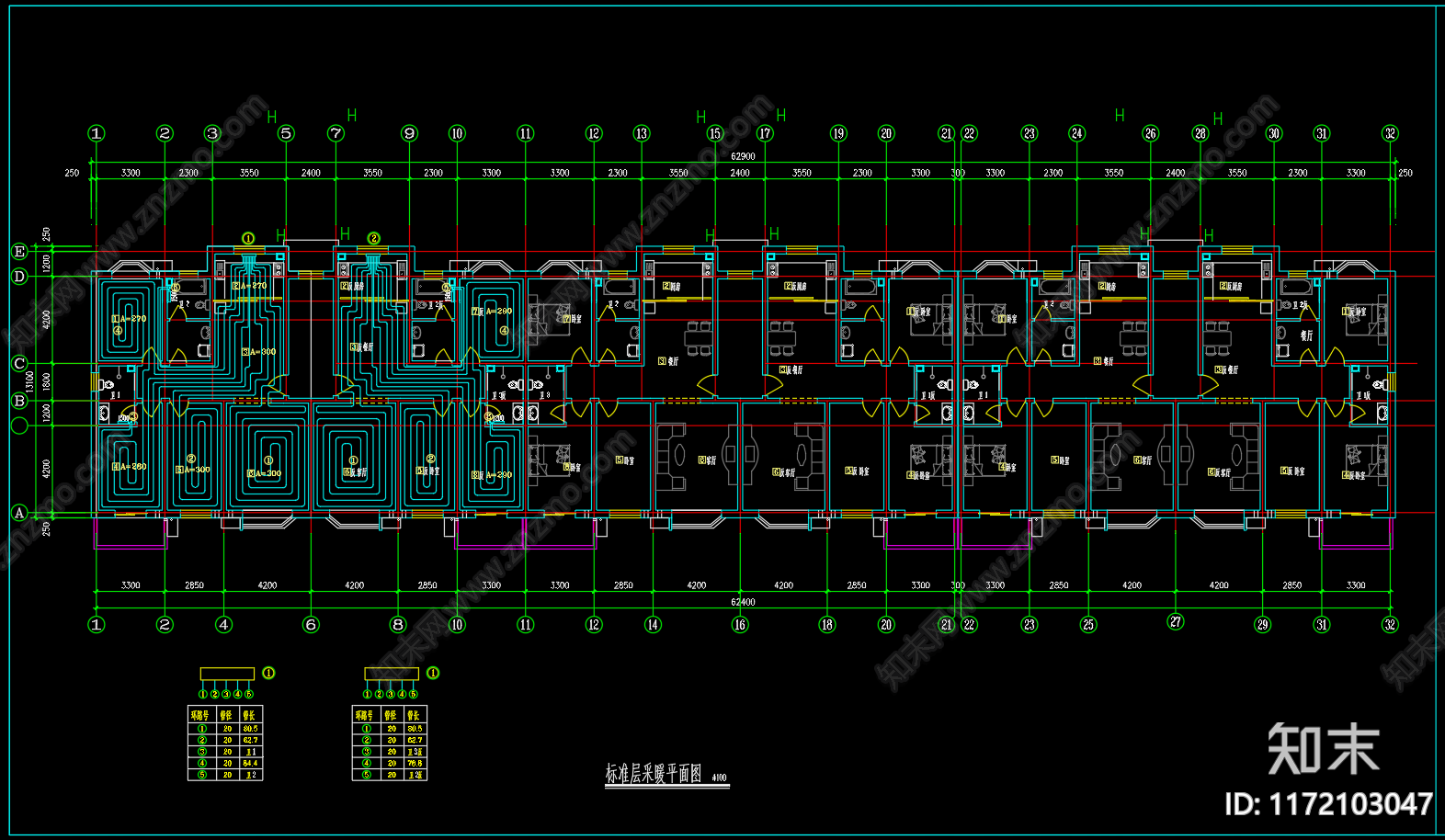
Task: Click the 知末 logo
Action: pos(1324,749)
